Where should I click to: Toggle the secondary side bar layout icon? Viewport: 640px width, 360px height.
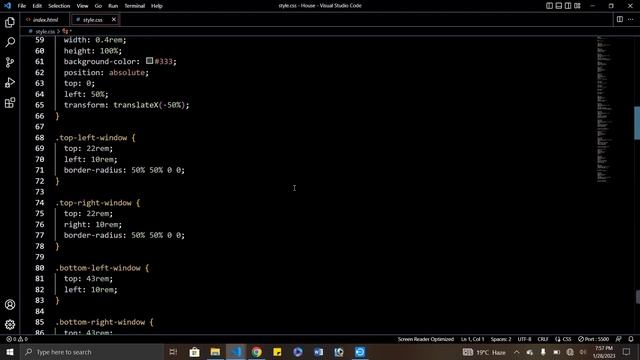click(568, 6)
